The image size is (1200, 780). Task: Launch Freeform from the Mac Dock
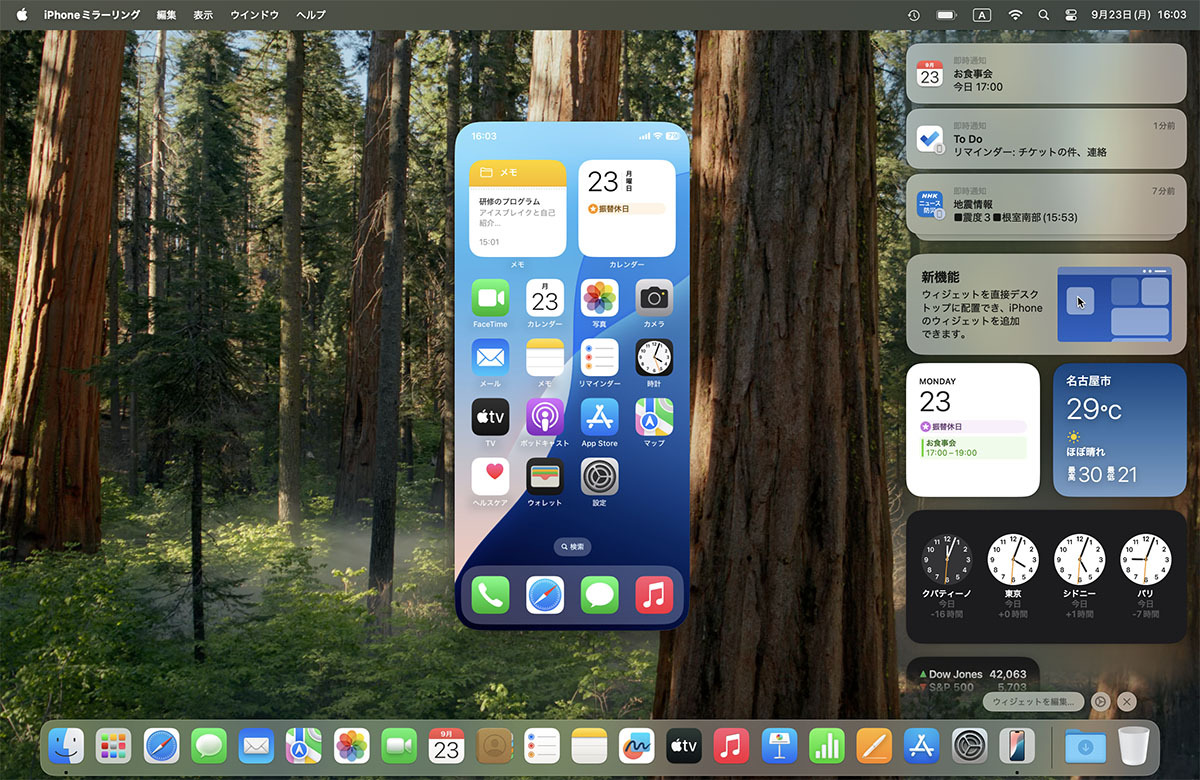coord(636,746)
